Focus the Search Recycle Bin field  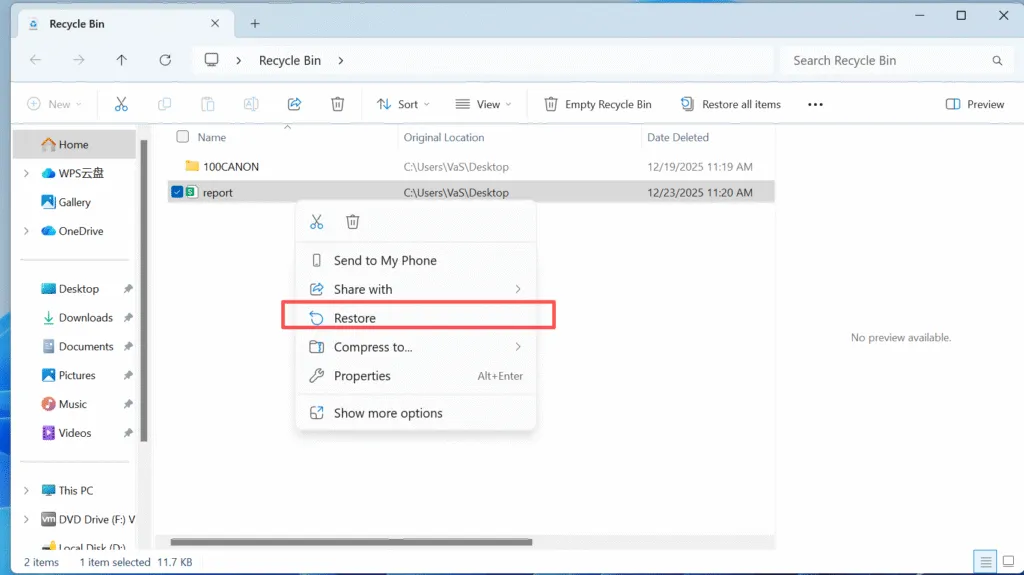click(x=885, y=60)
